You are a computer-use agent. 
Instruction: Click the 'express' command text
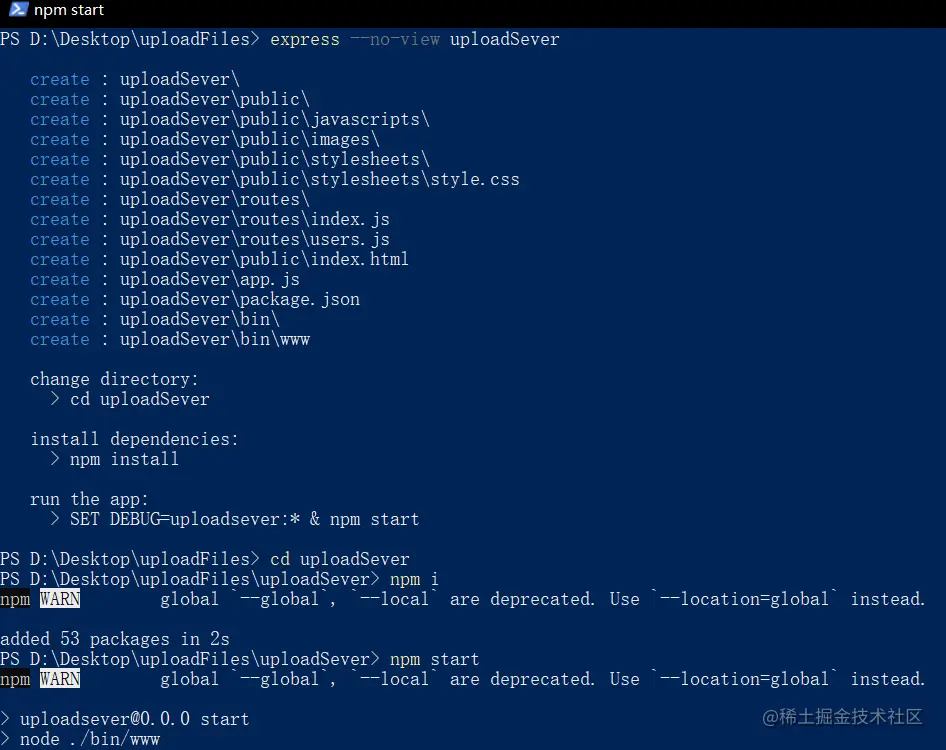[x=305, y=40]
